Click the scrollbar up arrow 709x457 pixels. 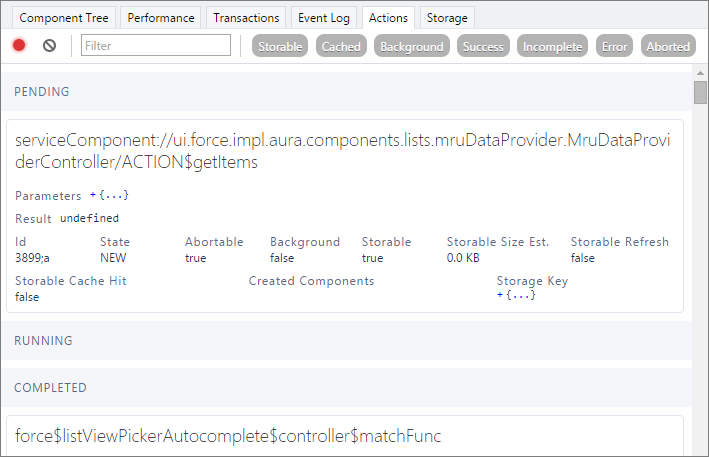click(x=700, y=73)
